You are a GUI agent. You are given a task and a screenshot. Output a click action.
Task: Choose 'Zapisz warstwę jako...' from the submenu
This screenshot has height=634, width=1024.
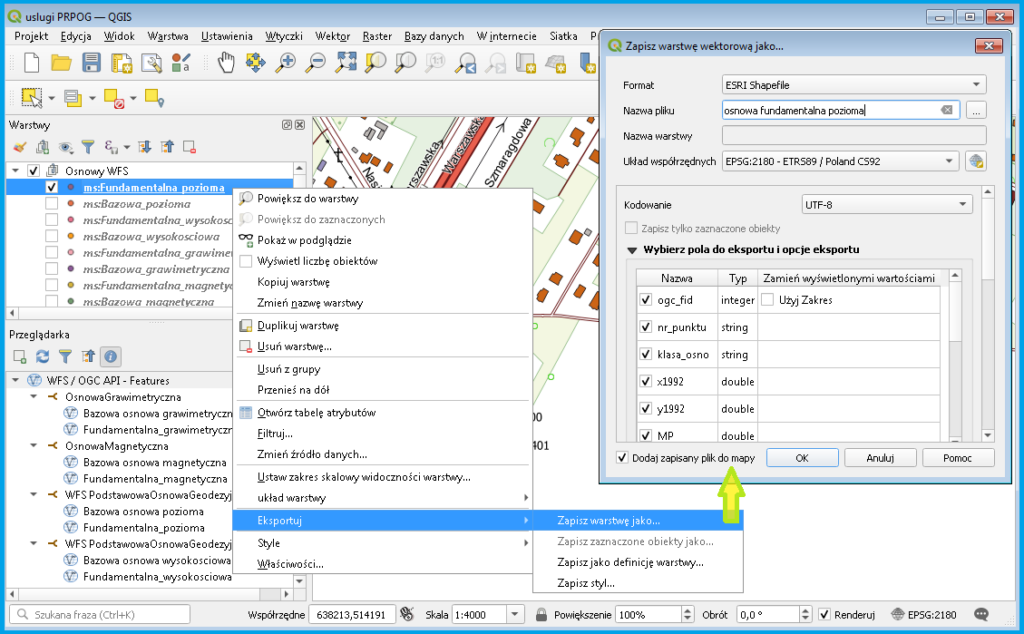pos(608,520)
